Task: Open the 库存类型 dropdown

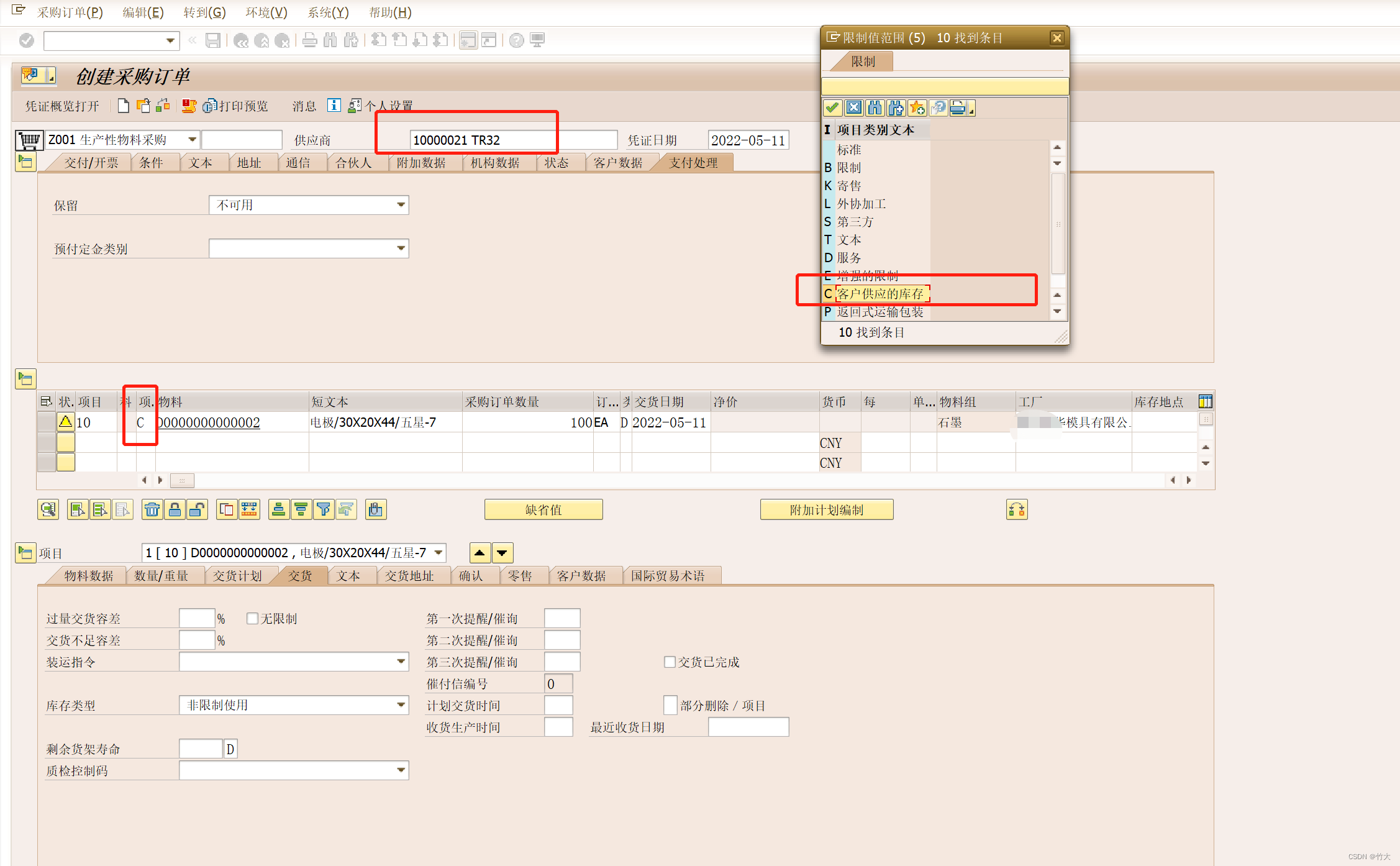Action: [x=401, y=705]
